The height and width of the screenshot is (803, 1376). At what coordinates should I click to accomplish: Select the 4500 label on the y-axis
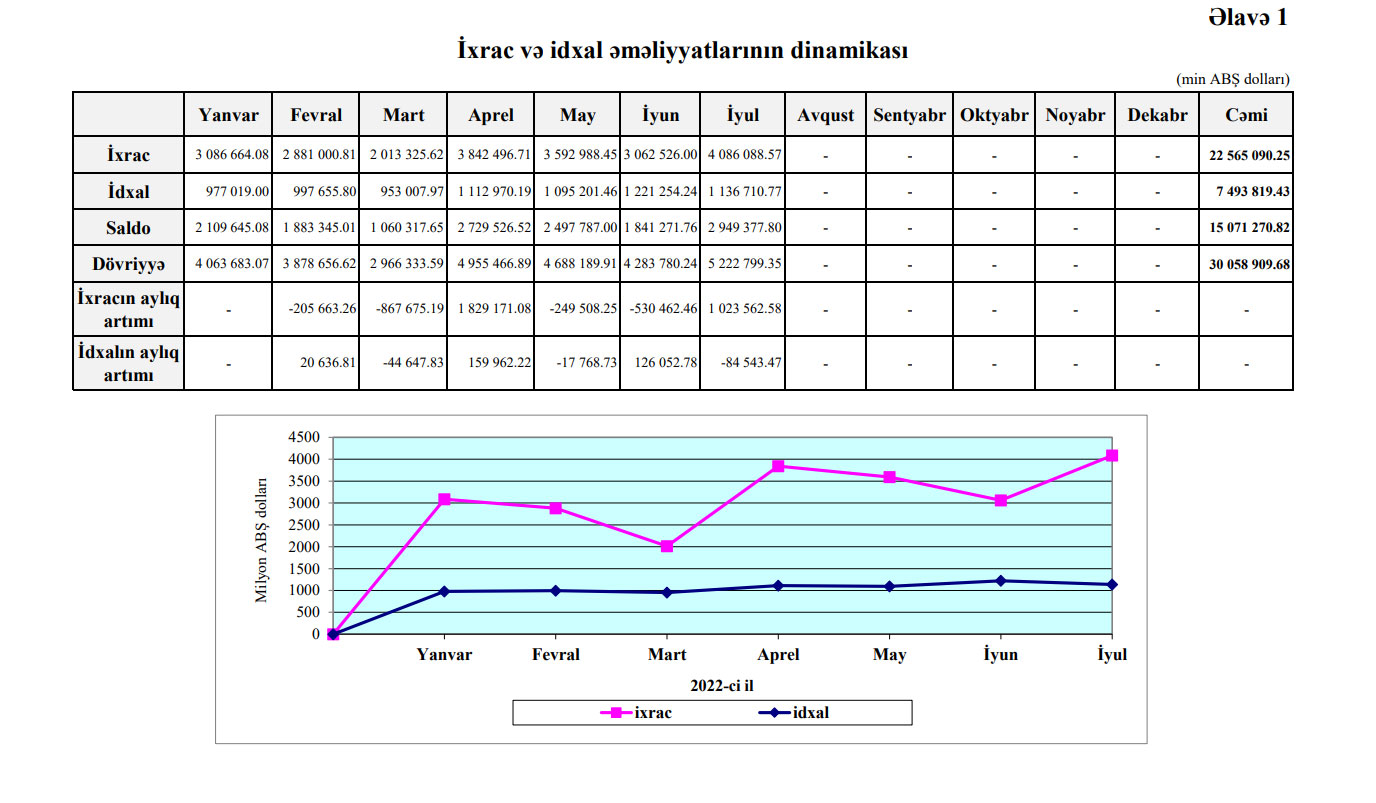pos(303,438)
